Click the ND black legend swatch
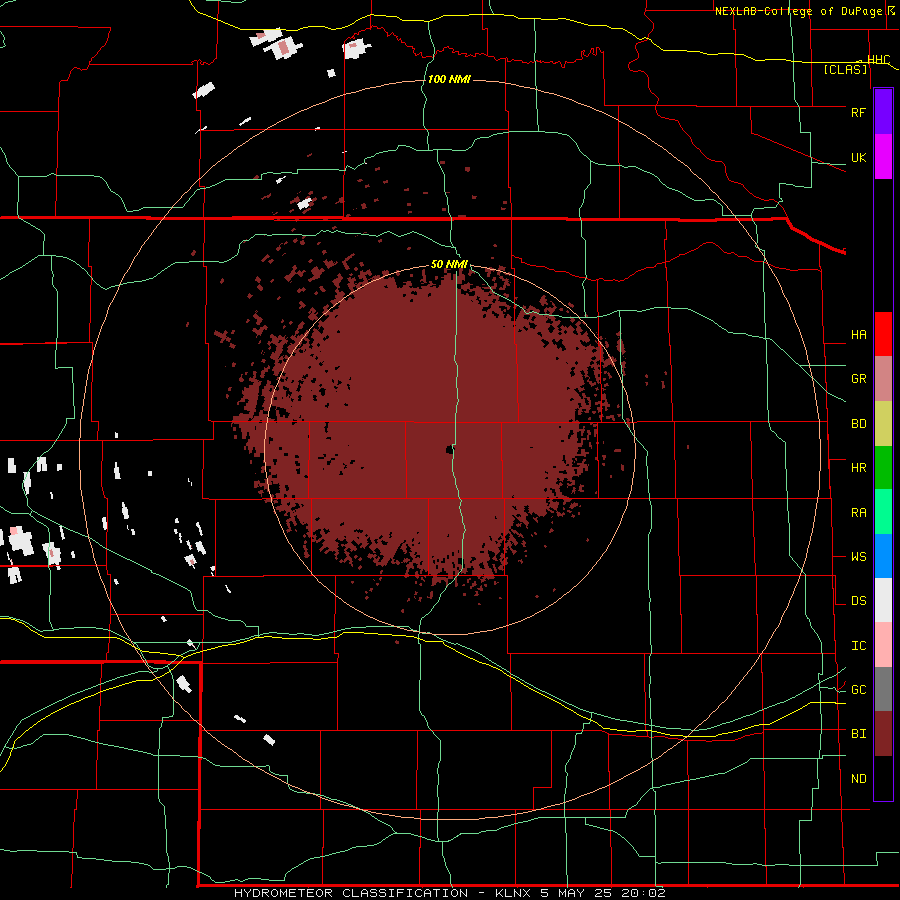 pyautogui.click(x=883, y=778)
